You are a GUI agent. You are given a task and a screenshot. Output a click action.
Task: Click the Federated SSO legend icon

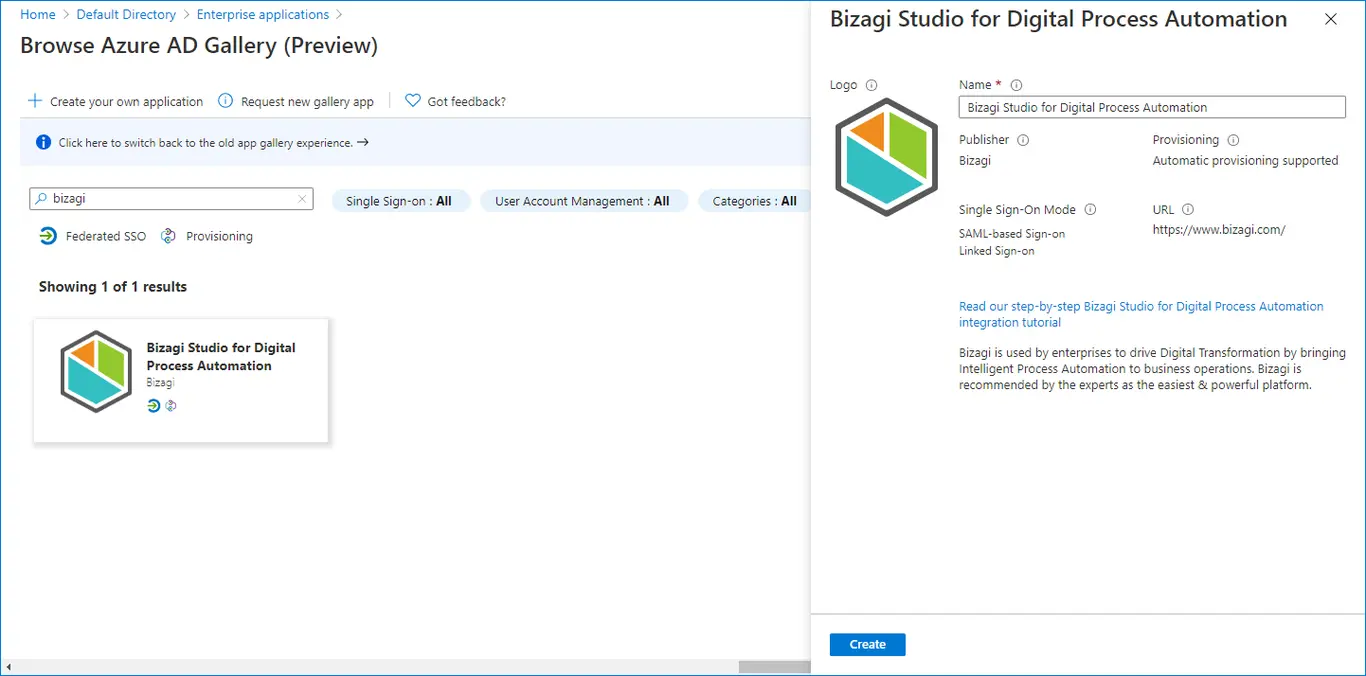48,236
